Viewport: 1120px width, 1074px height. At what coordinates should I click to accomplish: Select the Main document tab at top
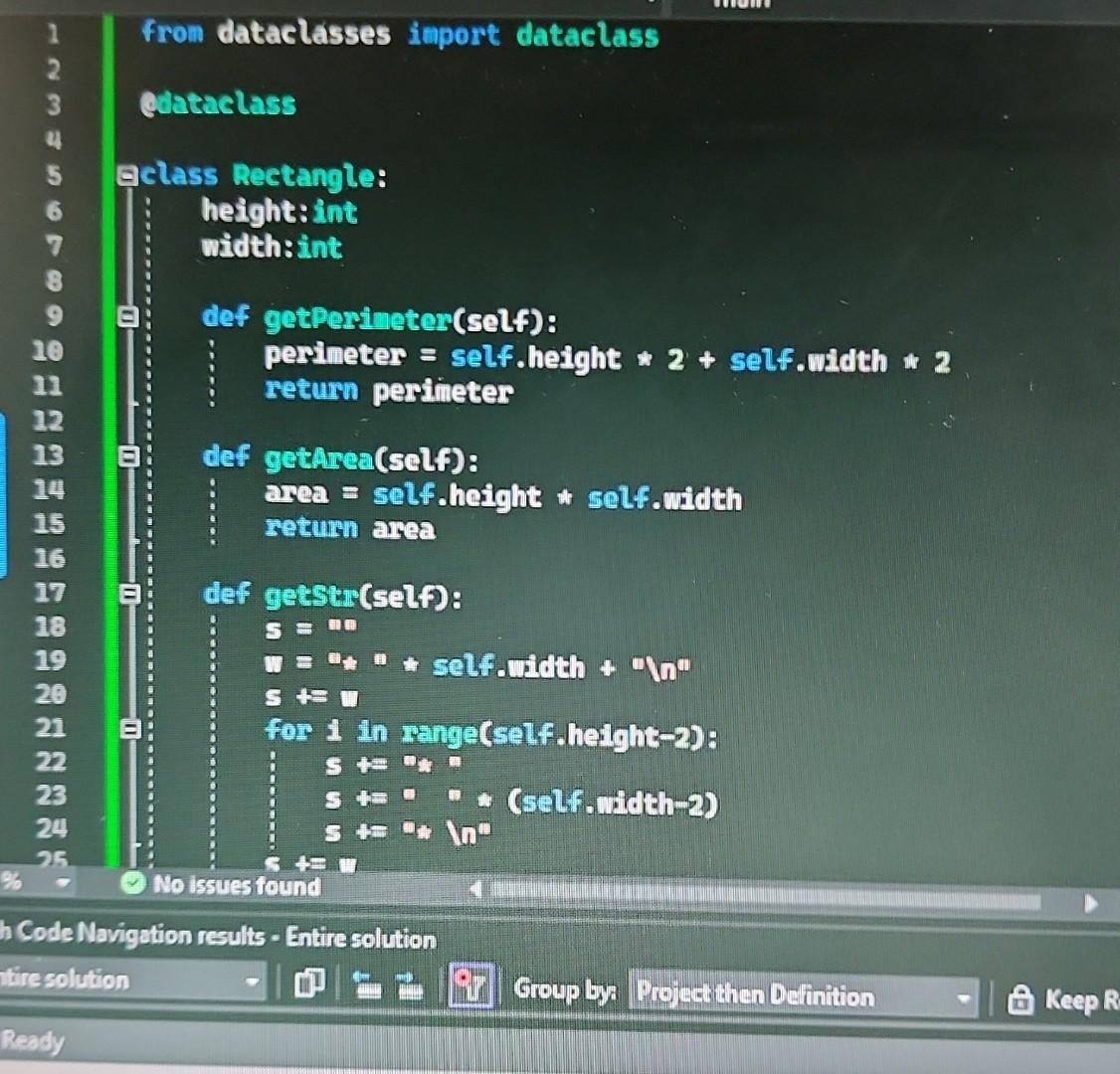[743, 6]
